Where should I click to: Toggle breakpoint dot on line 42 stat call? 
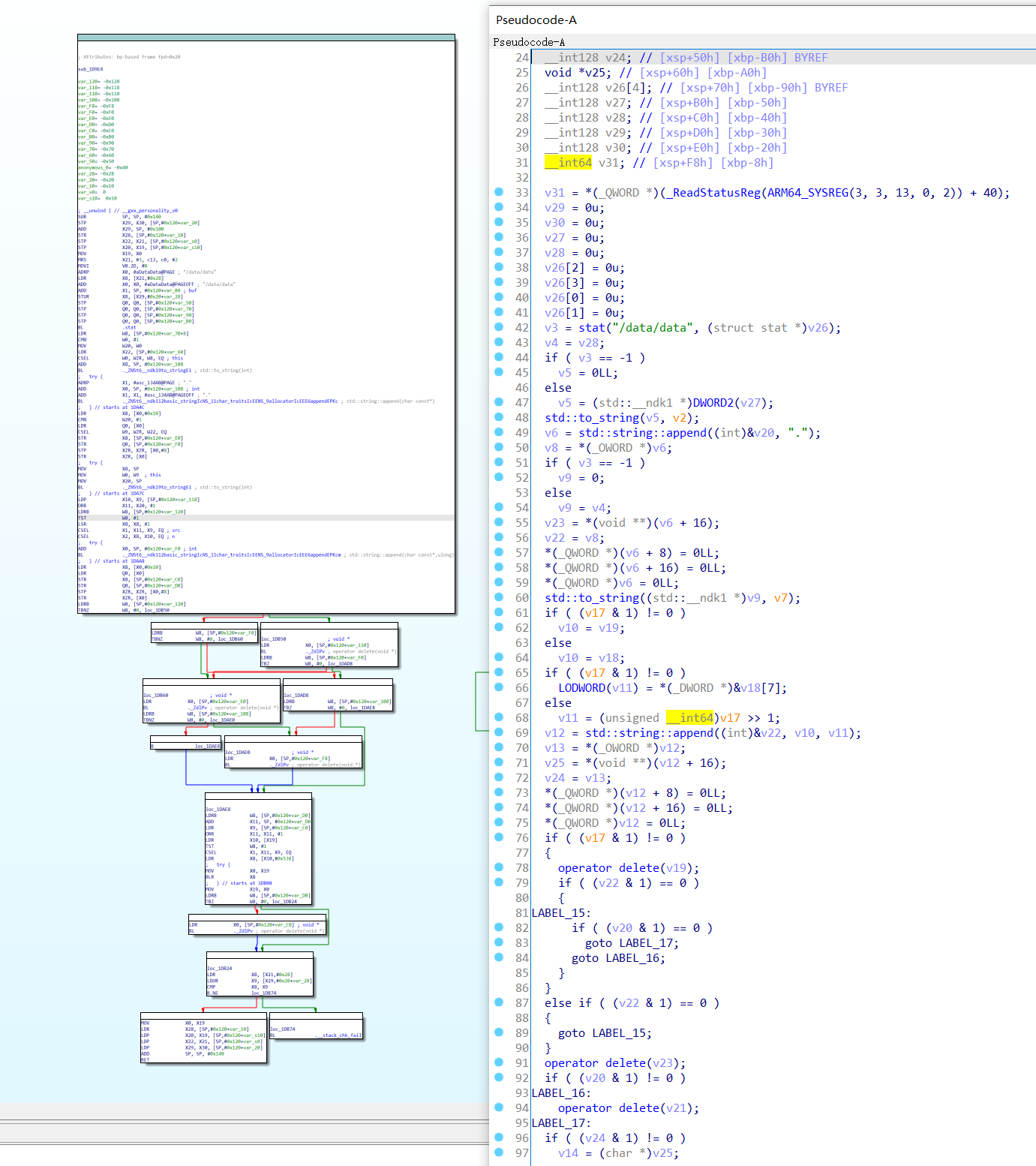point(499,327)
